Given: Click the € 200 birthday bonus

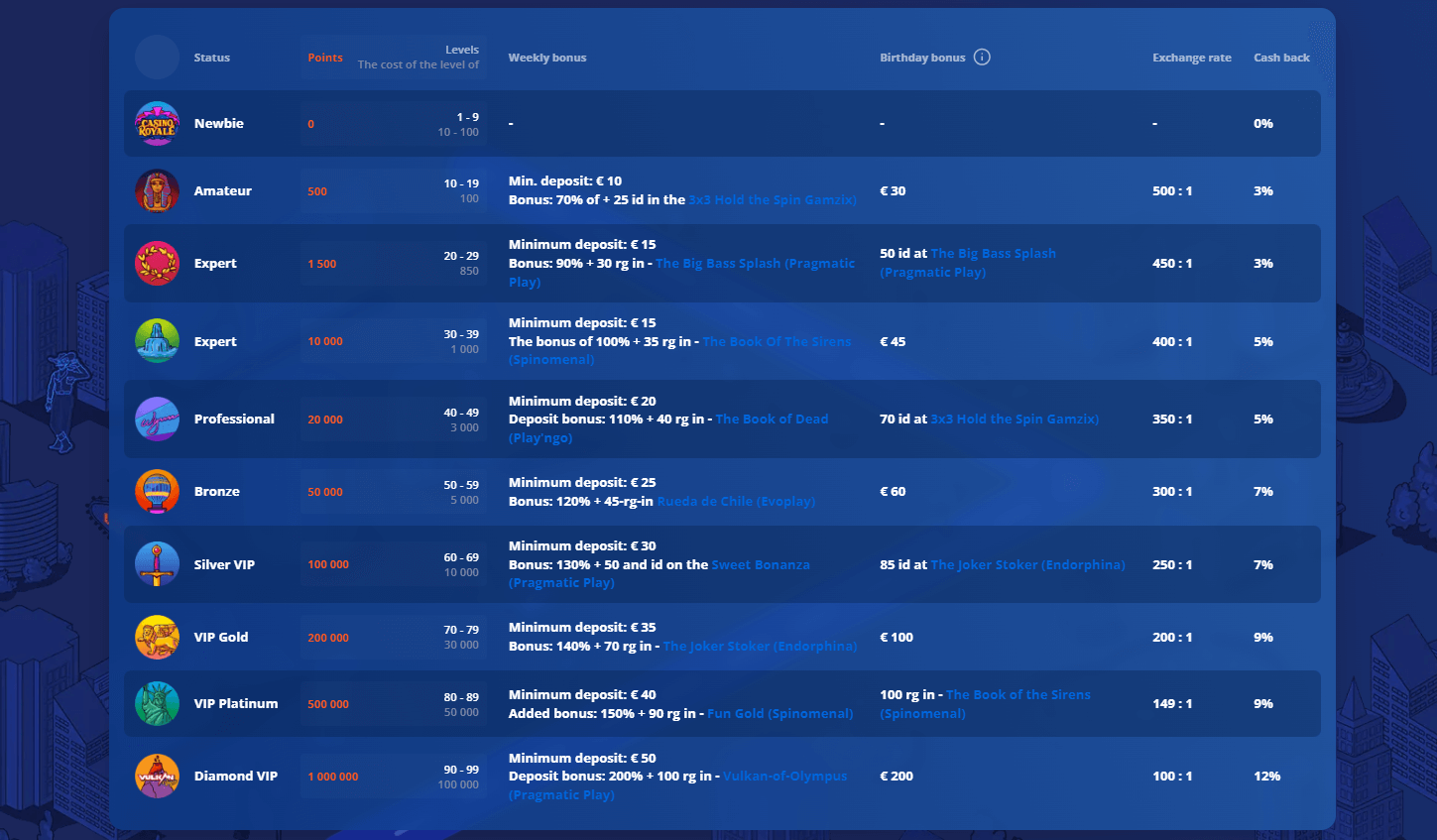Looking at the screenshot, I should [x=897, y=776].
